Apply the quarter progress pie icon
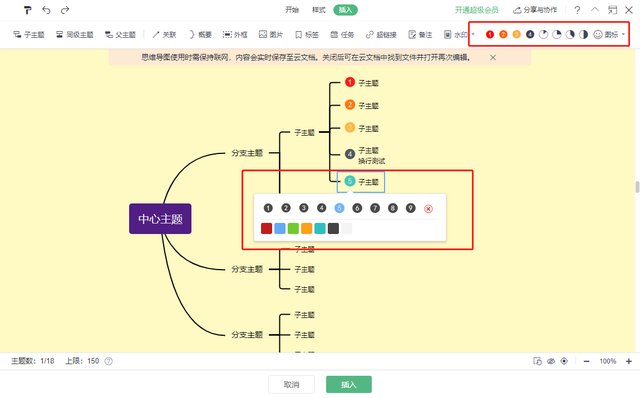This screenshot has height=398, width=640. click(557, 35)
